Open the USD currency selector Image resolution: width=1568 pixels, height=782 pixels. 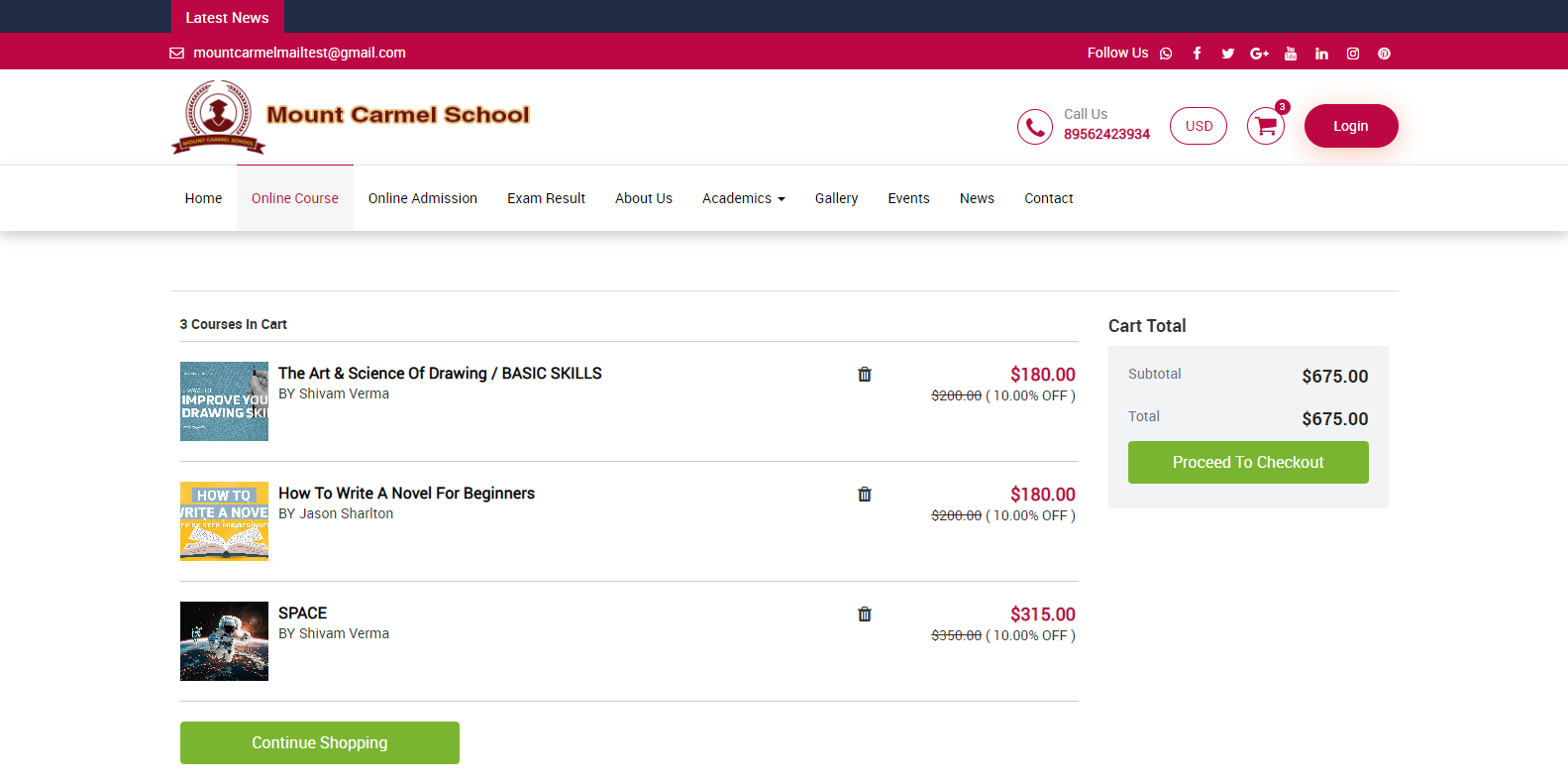[x=1198, y=126]
